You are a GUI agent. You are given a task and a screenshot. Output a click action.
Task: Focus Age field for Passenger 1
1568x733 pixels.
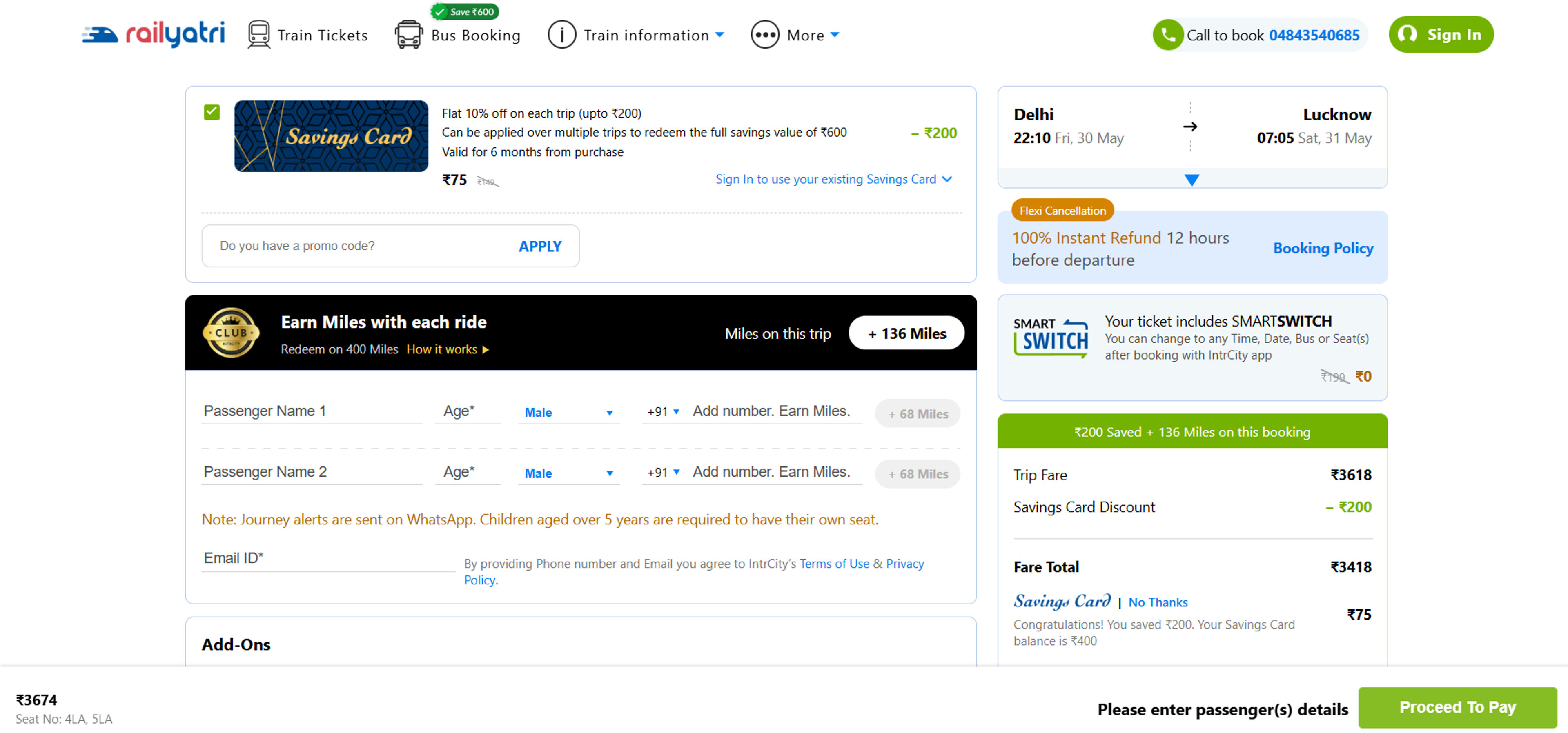click(x=468, y=411)
